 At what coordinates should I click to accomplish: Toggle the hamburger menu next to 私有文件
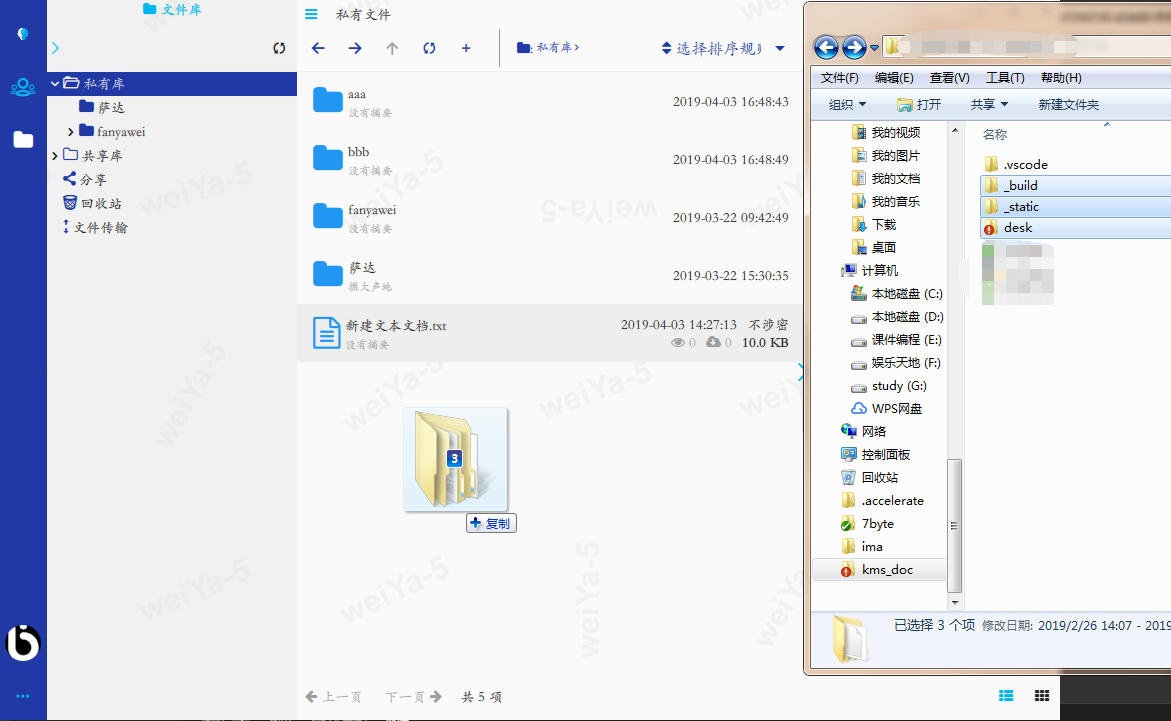pos(311,14)
